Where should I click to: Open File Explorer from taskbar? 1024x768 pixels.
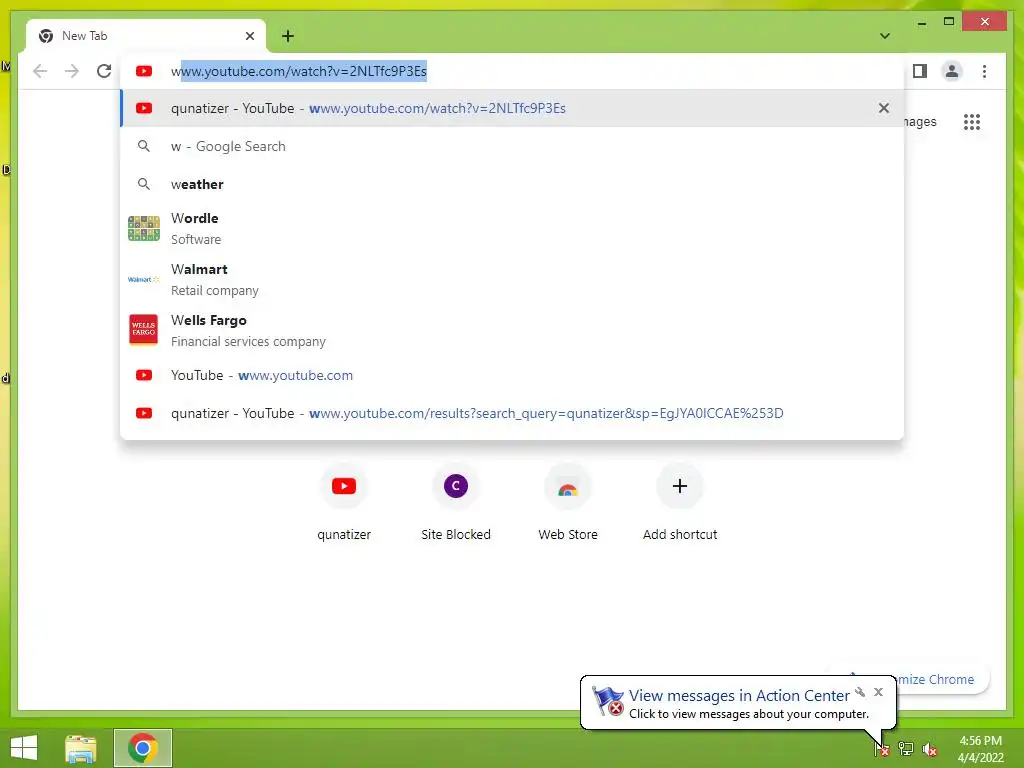[x=81, y=748]
